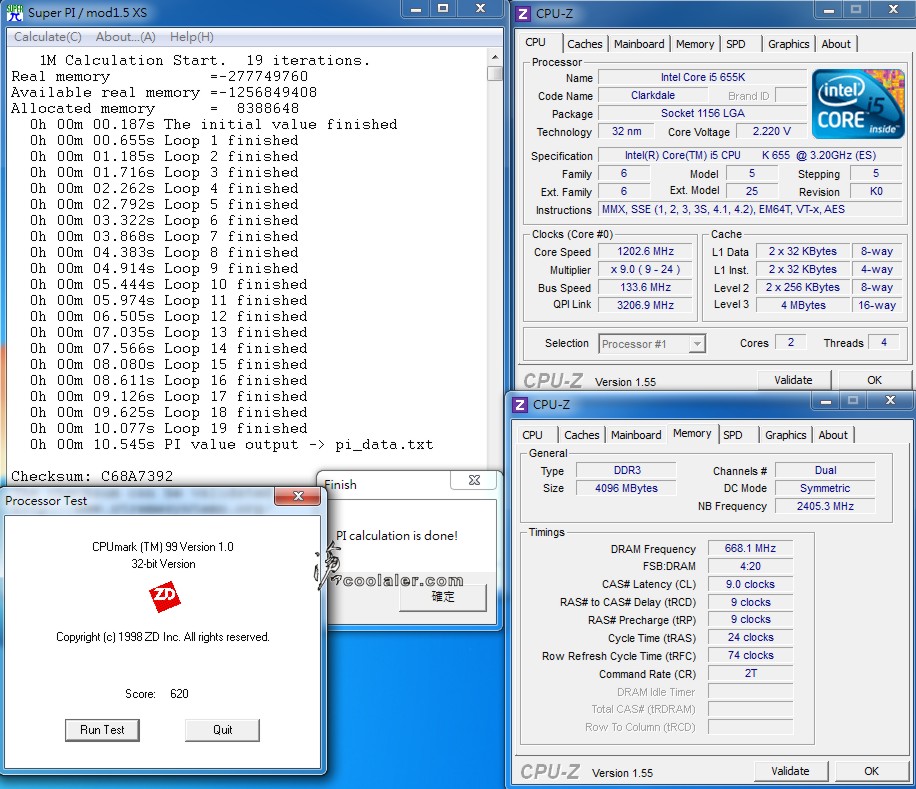Screen dimensions: 916x789
Task: Switch to Caches tab in upper CPU-Z
Action: (x=584, y=44)
